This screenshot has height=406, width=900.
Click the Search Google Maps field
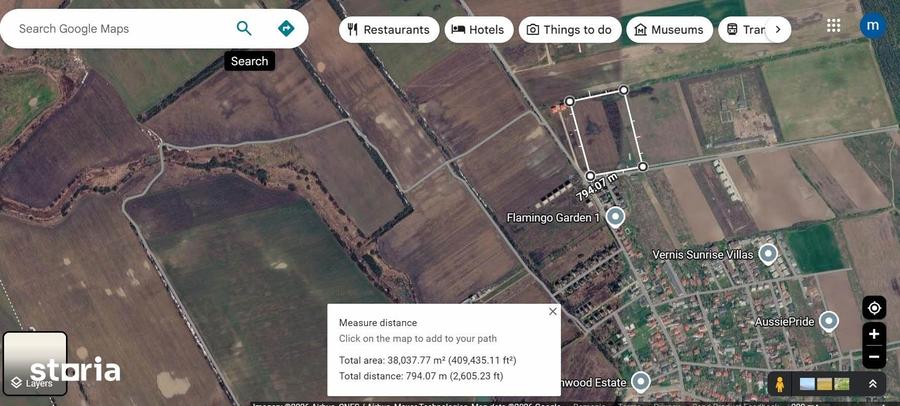(121, 29)
